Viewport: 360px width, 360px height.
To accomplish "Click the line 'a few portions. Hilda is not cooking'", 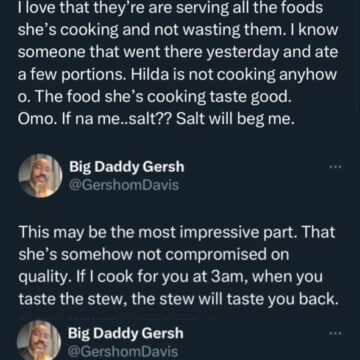I will [177, 75].
